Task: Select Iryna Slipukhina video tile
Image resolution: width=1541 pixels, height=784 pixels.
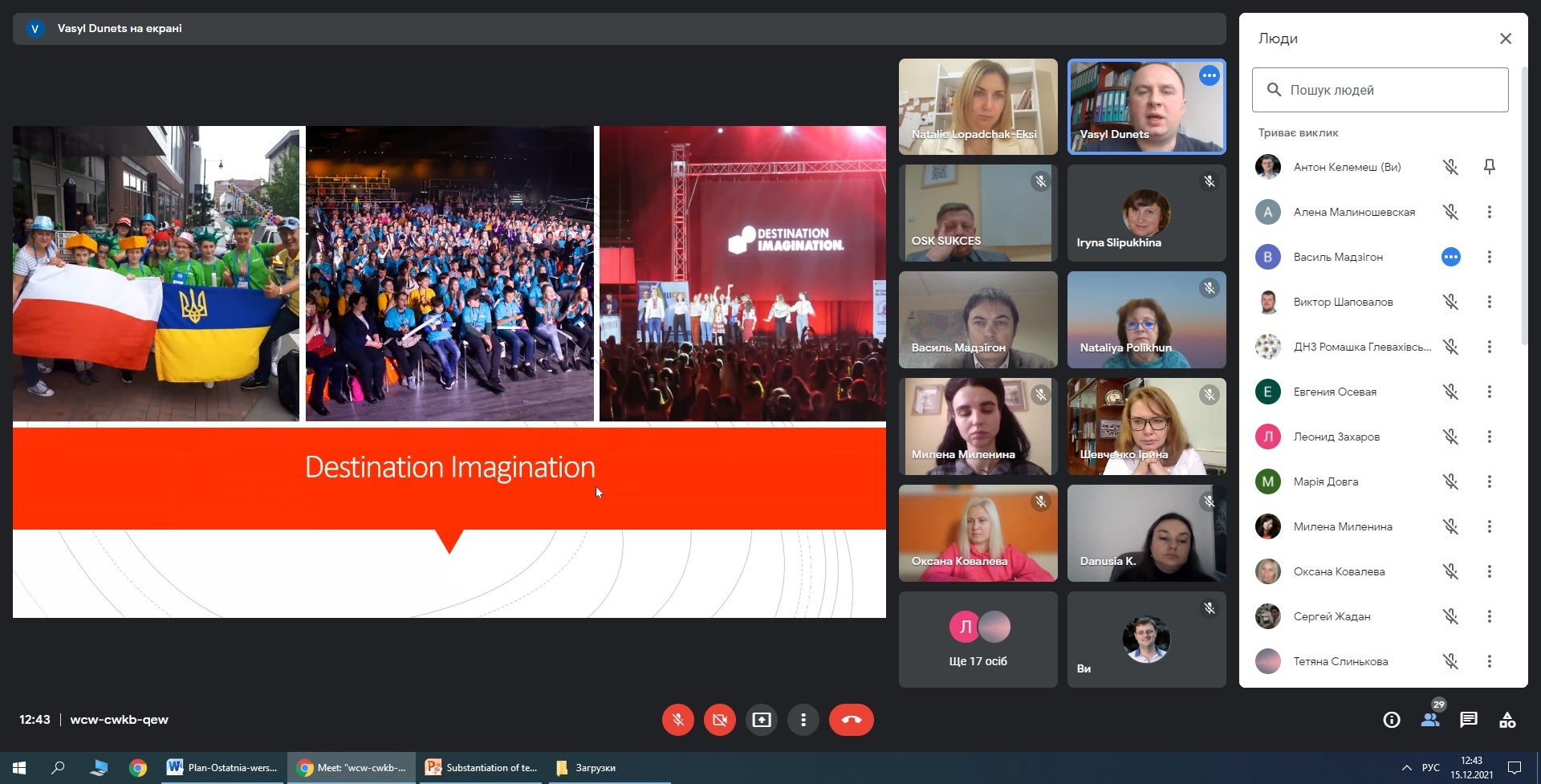Action: point(1147,213)
